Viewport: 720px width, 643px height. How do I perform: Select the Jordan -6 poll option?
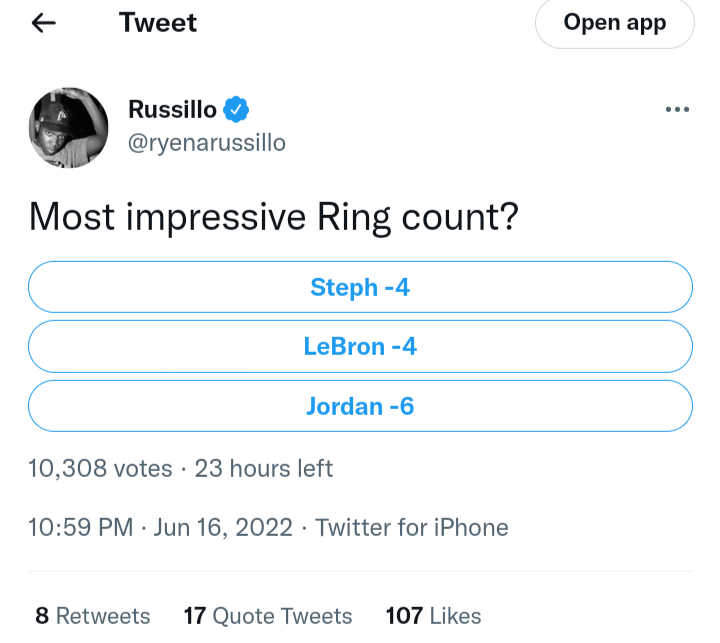[360, 406]
